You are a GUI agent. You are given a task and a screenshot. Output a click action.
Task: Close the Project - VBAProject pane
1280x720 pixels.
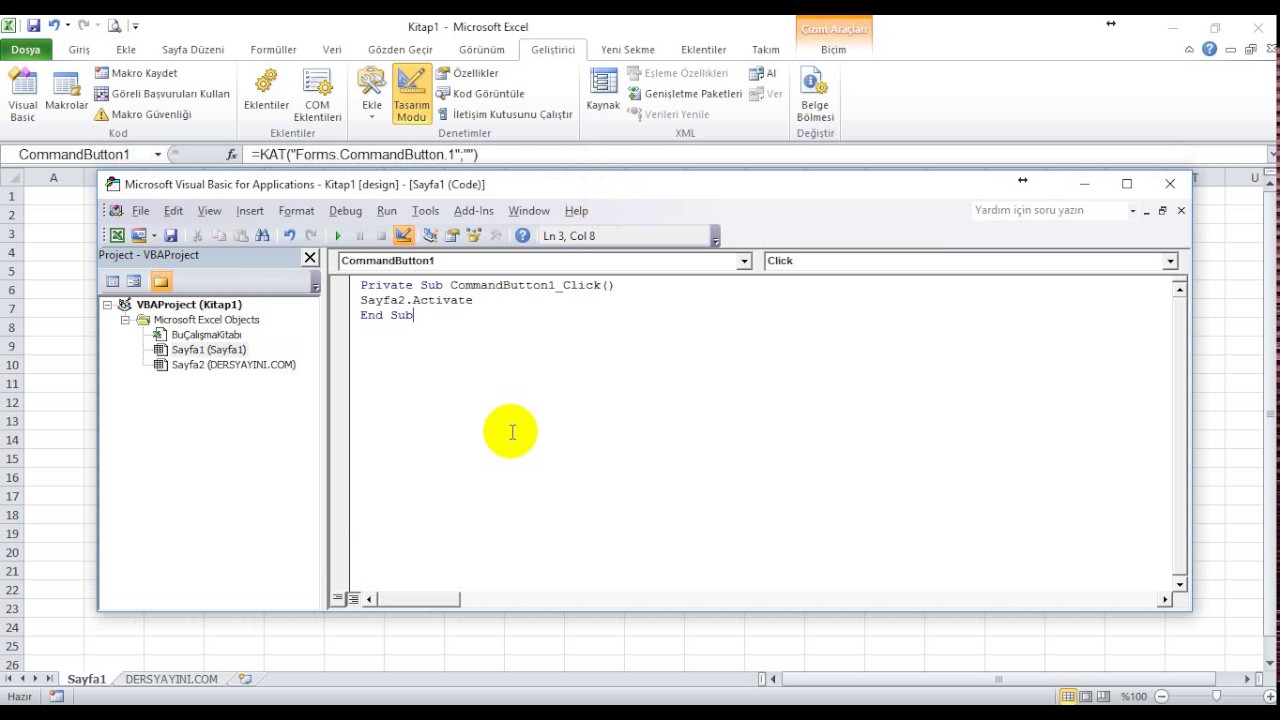point(310,257)
